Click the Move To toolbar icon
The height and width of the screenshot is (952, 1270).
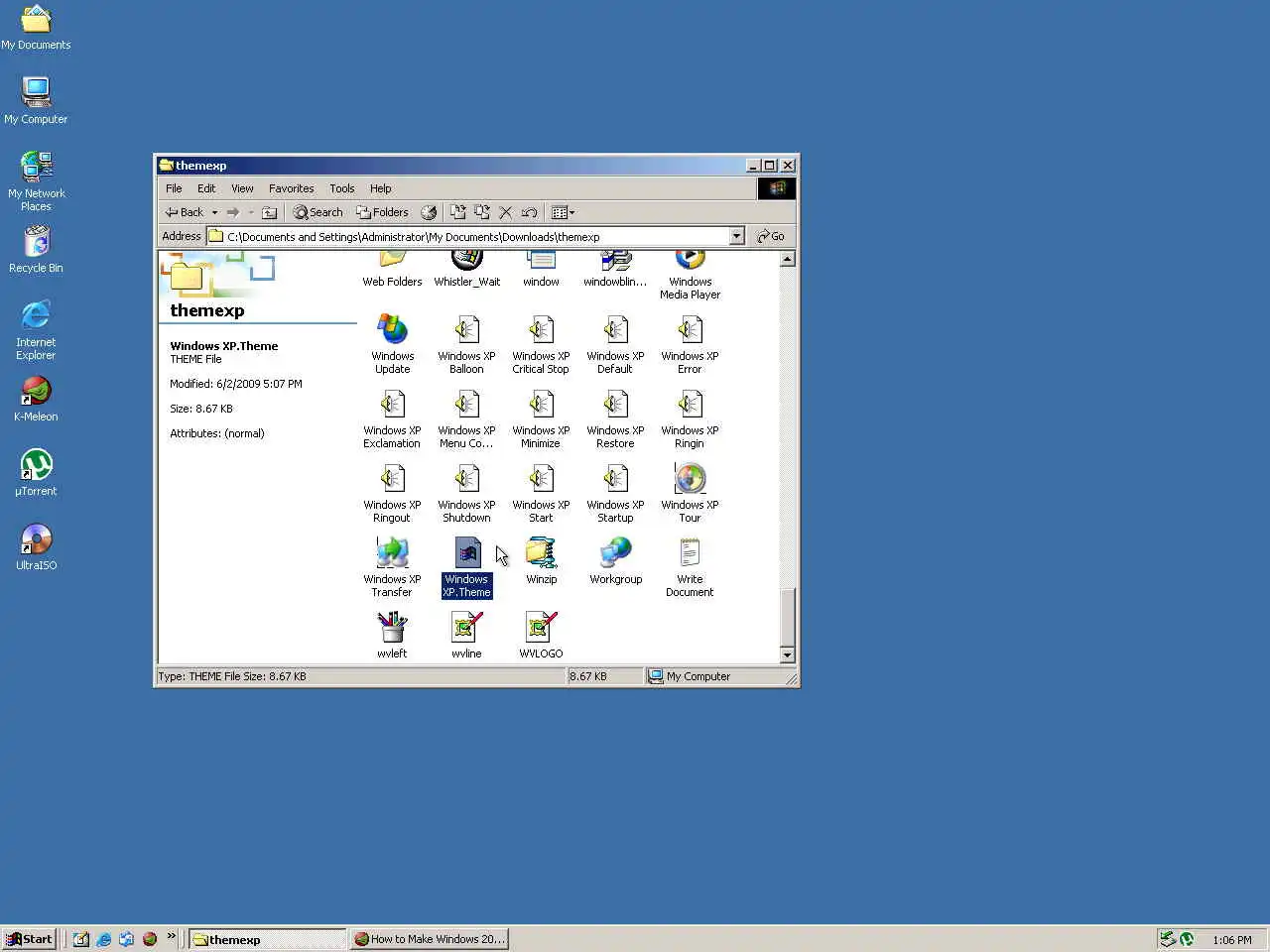[x=457, y=212]
